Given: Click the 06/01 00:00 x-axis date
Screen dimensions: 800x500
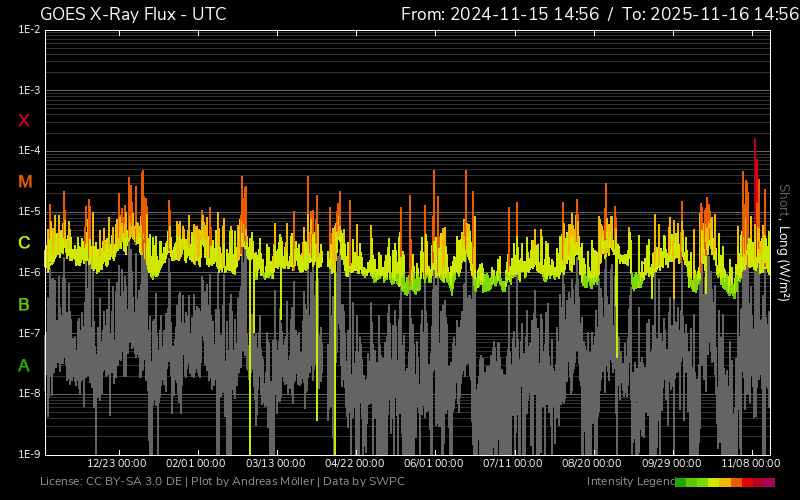Looking at the screenshot, I should click(x=433, y=464).
